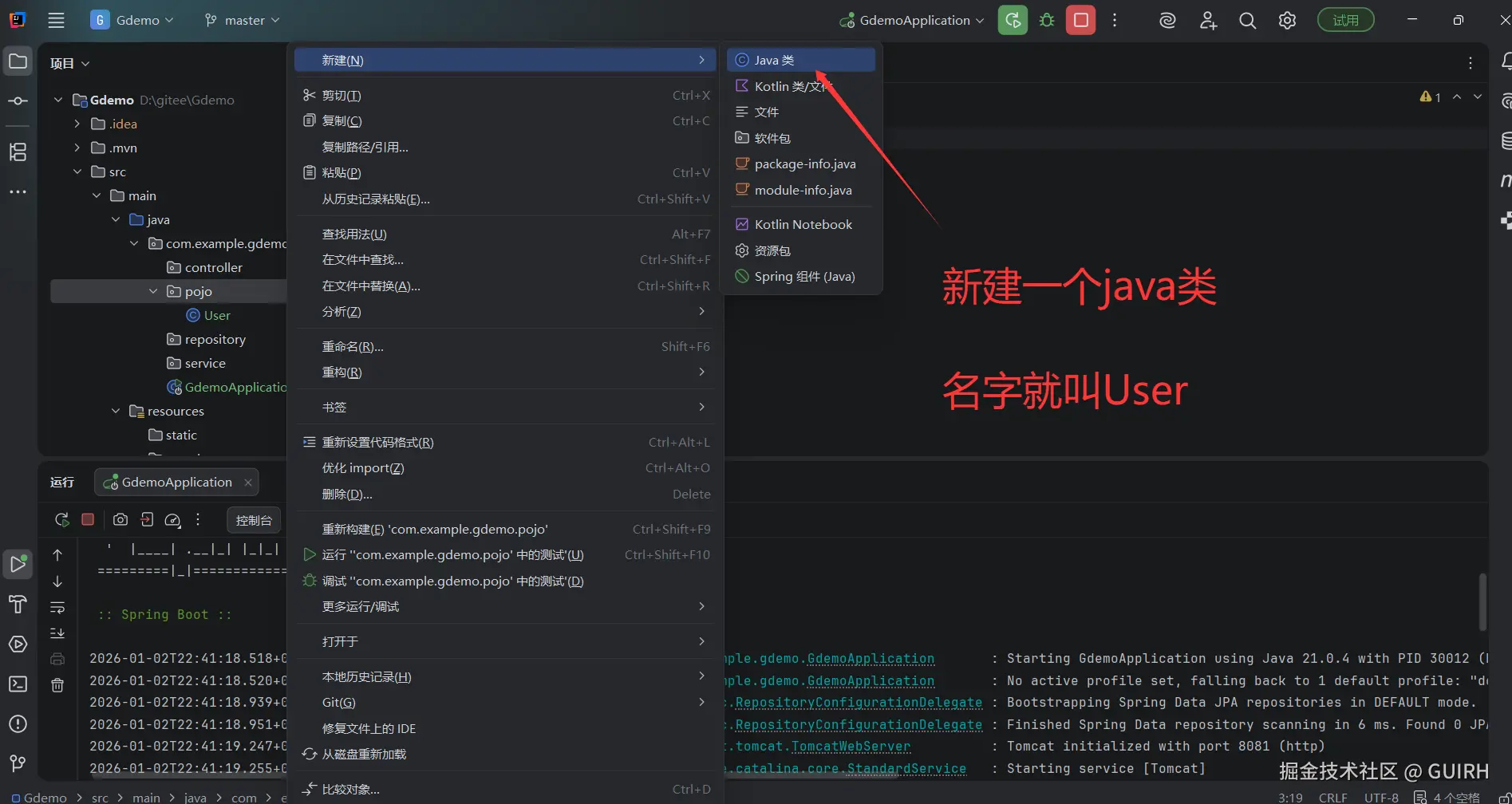This screenshot has width=1512, height=804.
Task: Select 删除(D)... in the context menu
Action: 506,495
